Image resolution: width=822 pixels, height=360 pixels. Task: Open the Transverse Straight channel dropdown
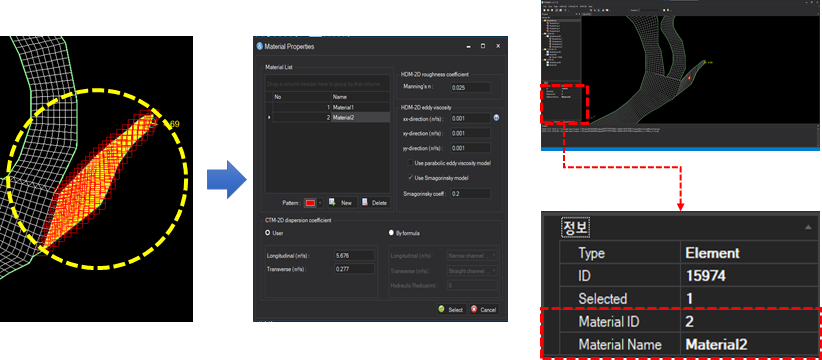pyautogui.click(x=472, y=271)
